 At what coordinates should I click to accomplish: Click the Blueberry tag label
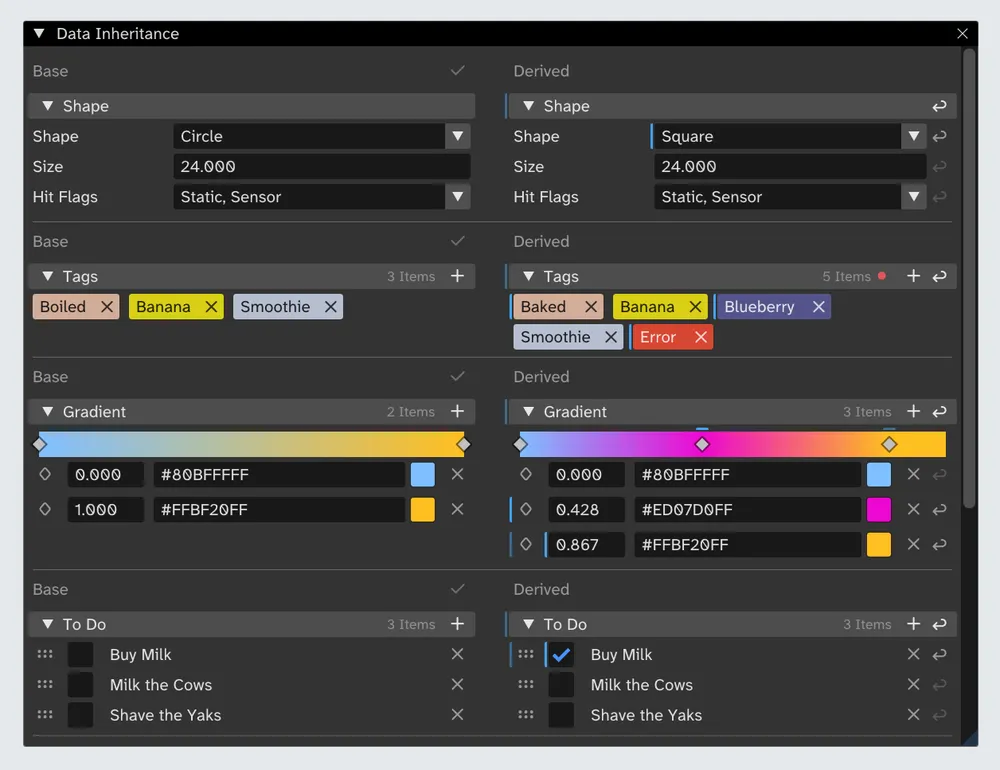(x=759, y=307)
